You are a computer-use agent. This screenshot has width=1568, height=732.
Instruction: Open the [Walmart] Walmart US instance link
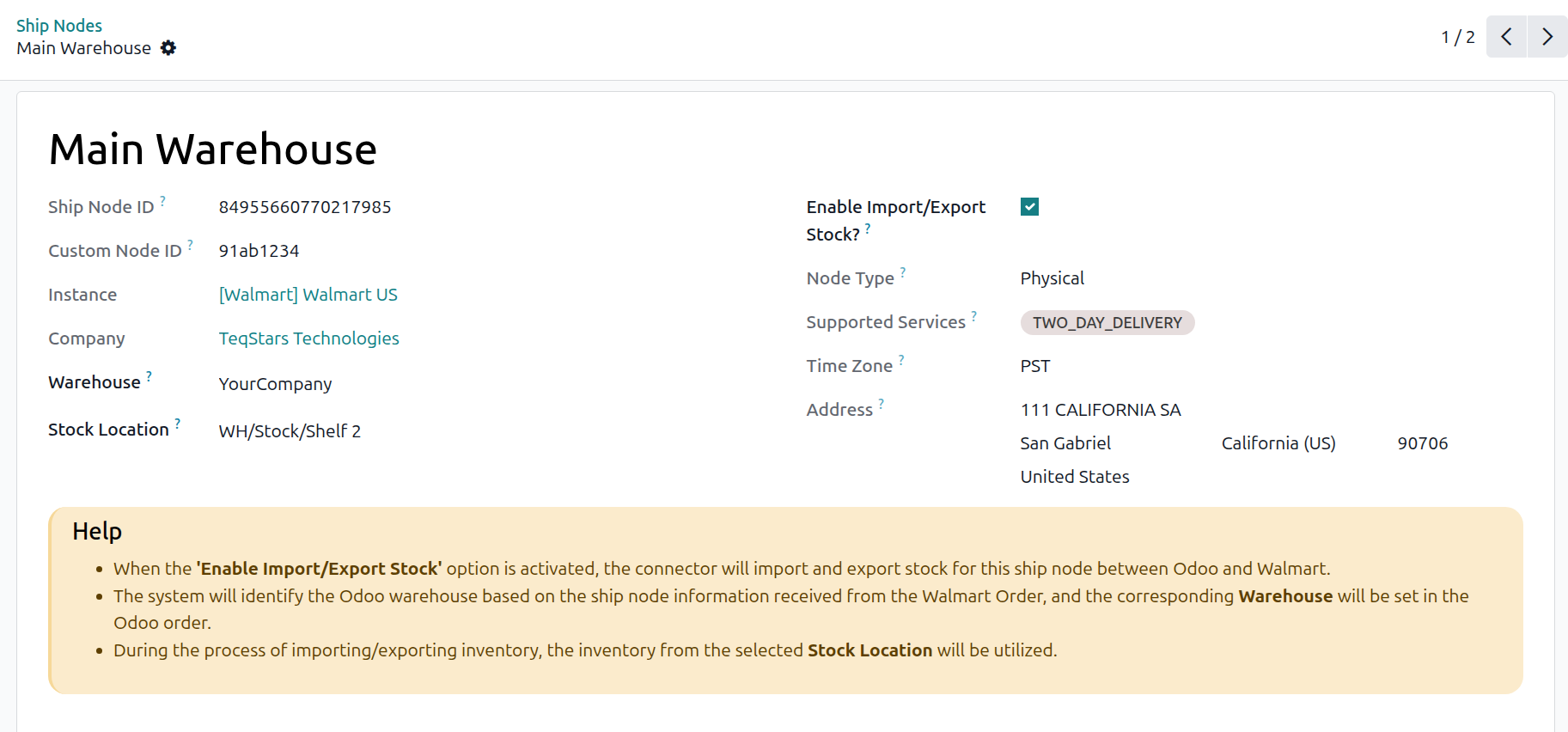(308, 295)
